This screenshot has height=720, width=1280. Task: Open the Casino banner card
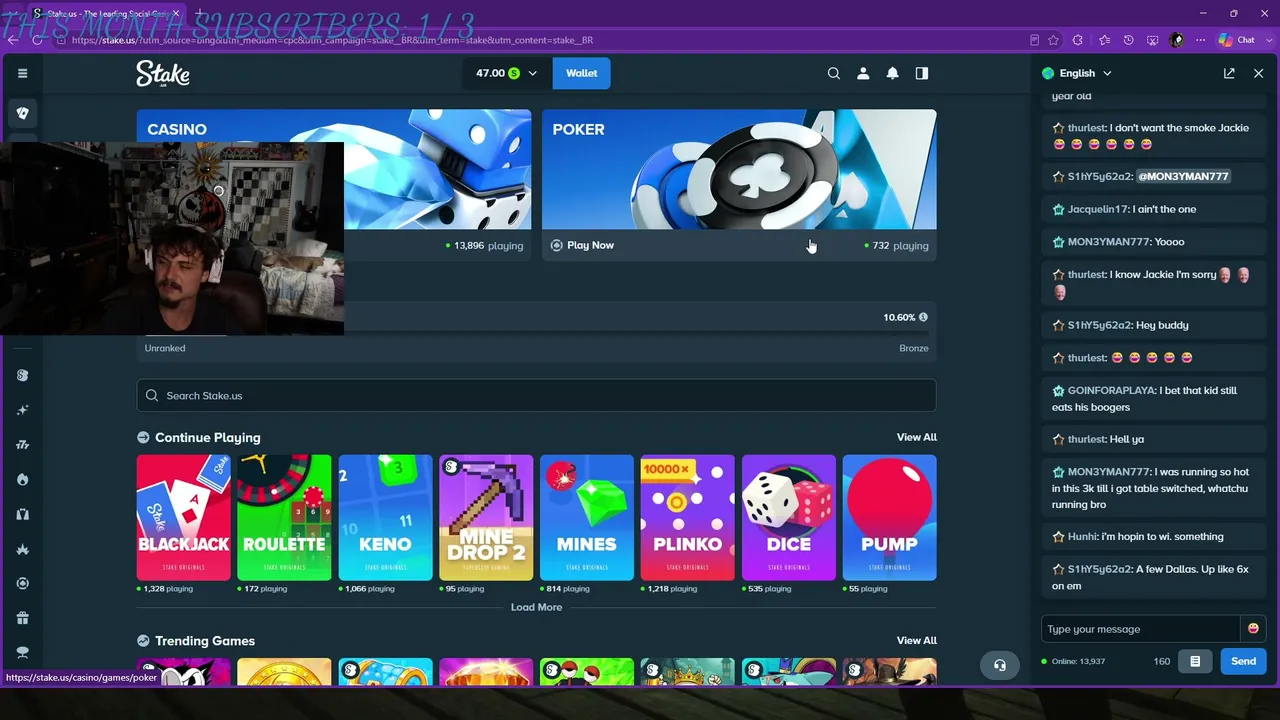point(438,184)
